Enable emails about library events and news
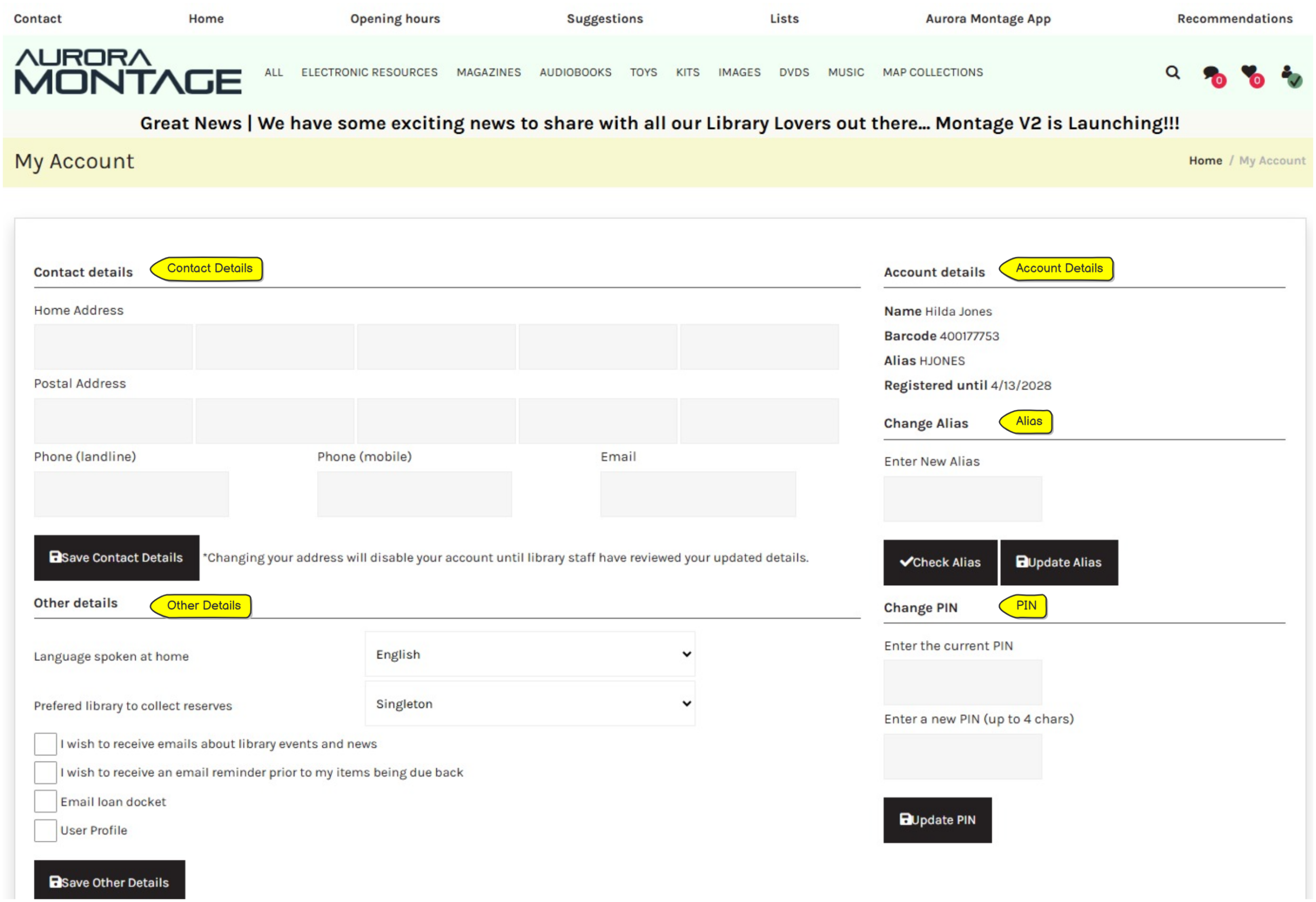Viewport: 1316px width, 902px height. pyautogui.click(x=45, y=745)
